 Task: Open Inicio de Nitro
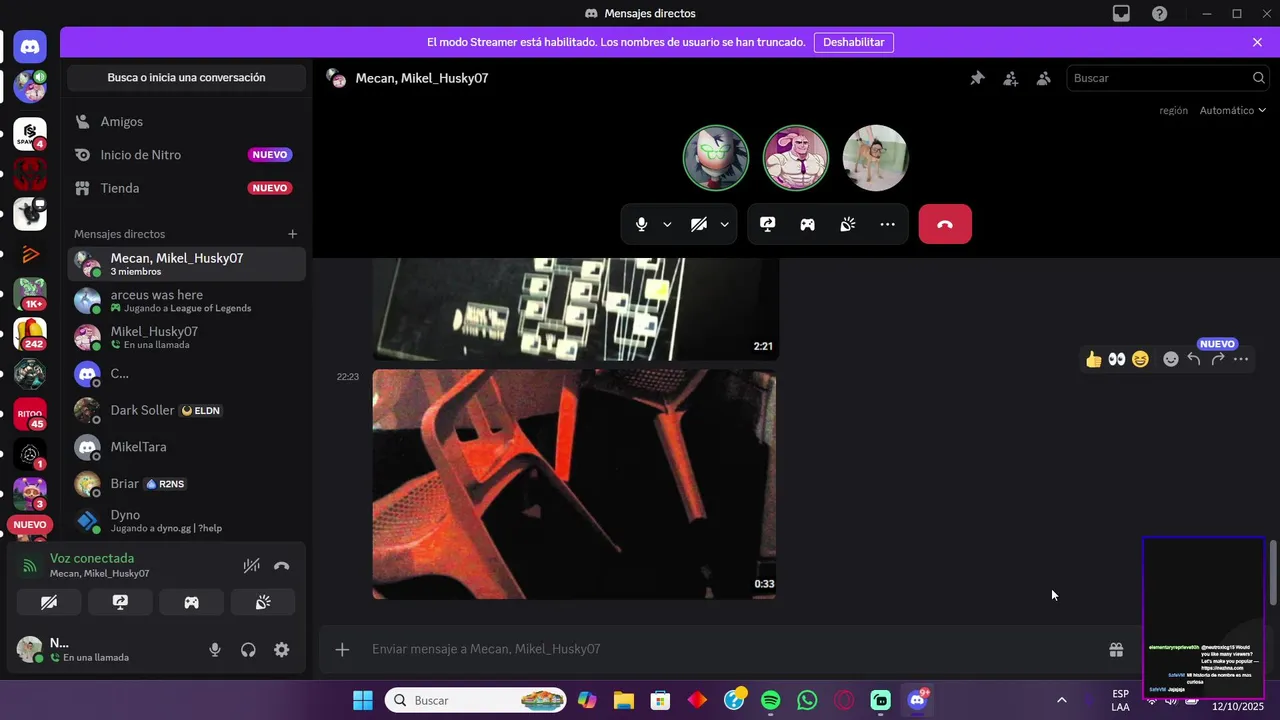coord(187,155)
